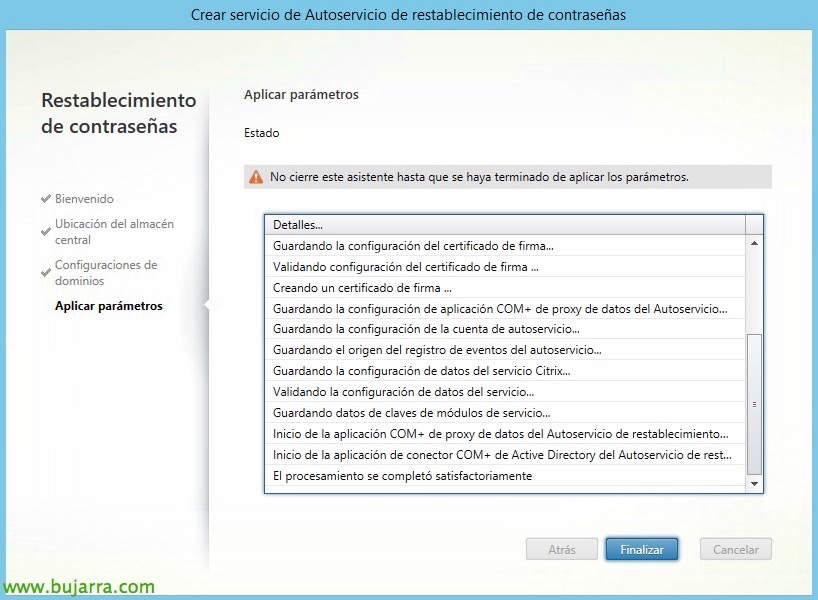The width and height of the screenshot is (818, 600).
Task: Select 'Guardando datos de claves de módulos' row
Action: [505, 413]
